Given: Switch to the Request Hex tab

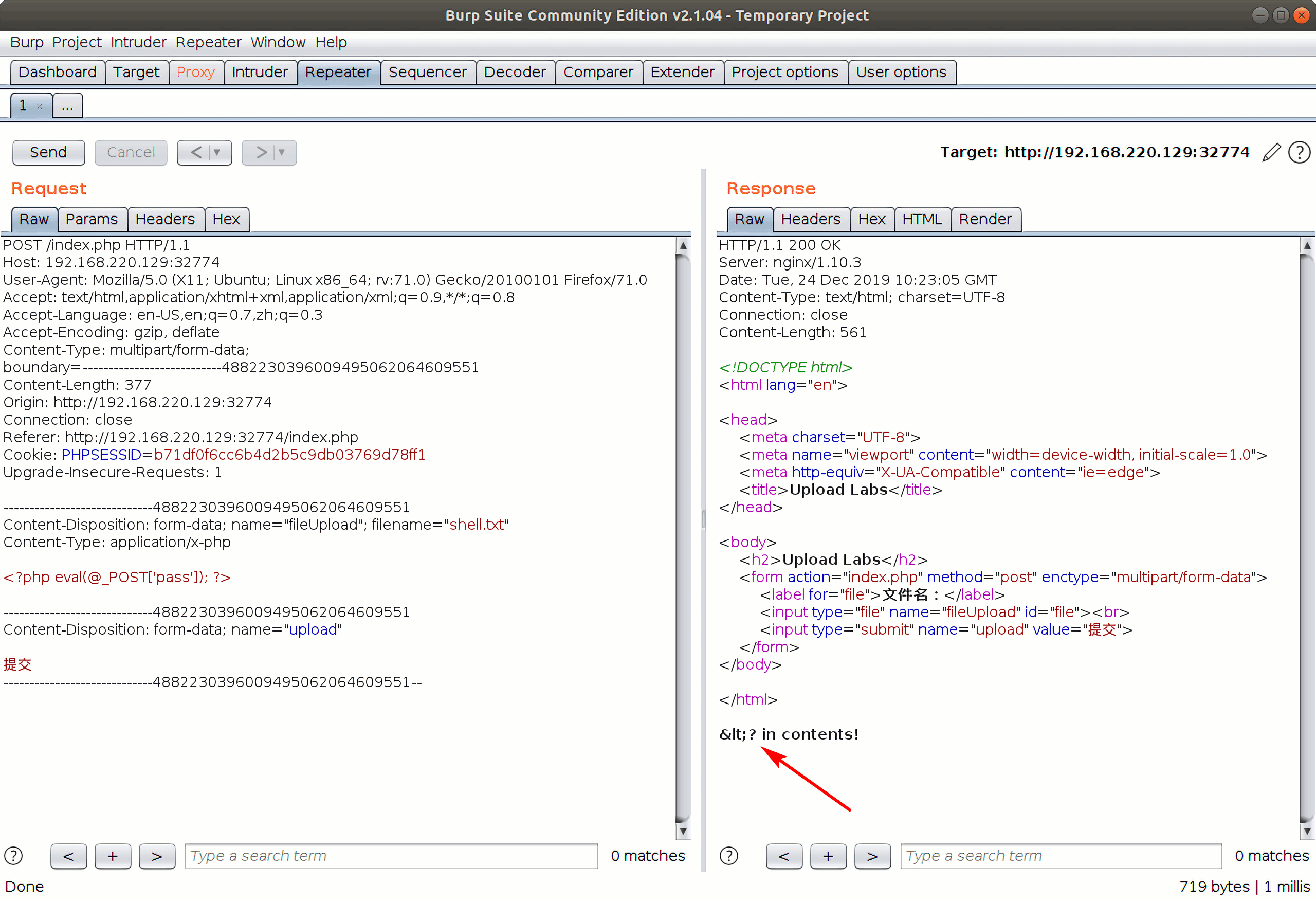Looking at the screenshot, I should [x=227, y=219].
